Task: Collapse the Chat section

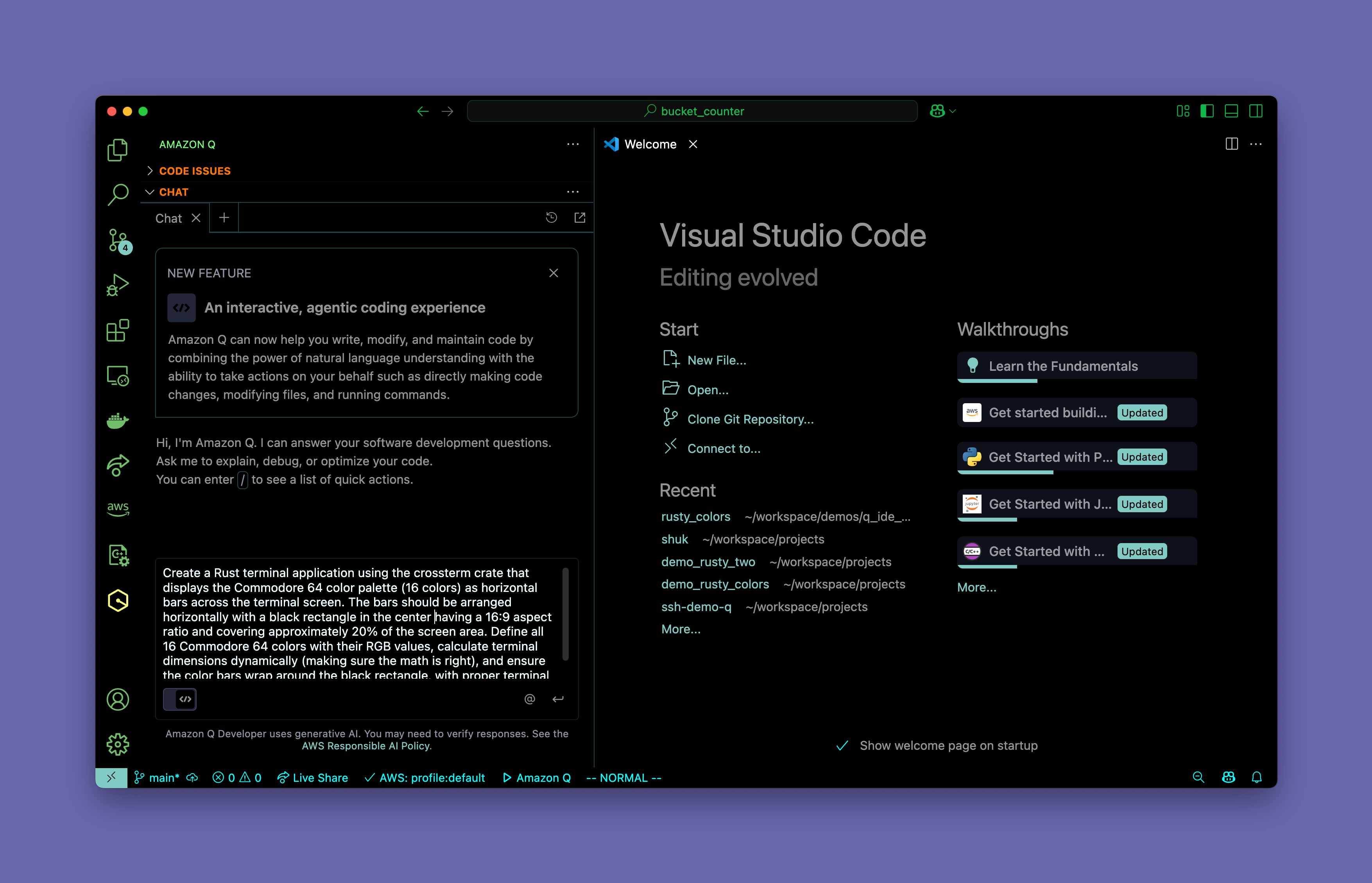Action: 173,192
